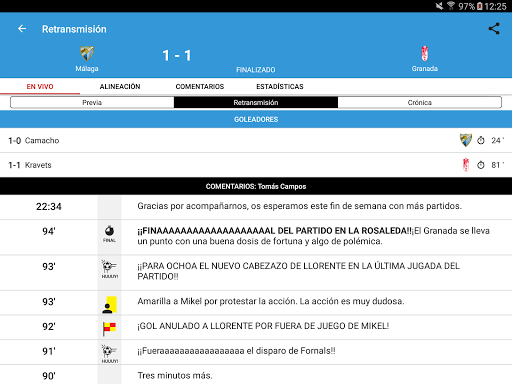Open the ALINEACIÓN tab
Viewport: 512px width, 384px height.
120,86
